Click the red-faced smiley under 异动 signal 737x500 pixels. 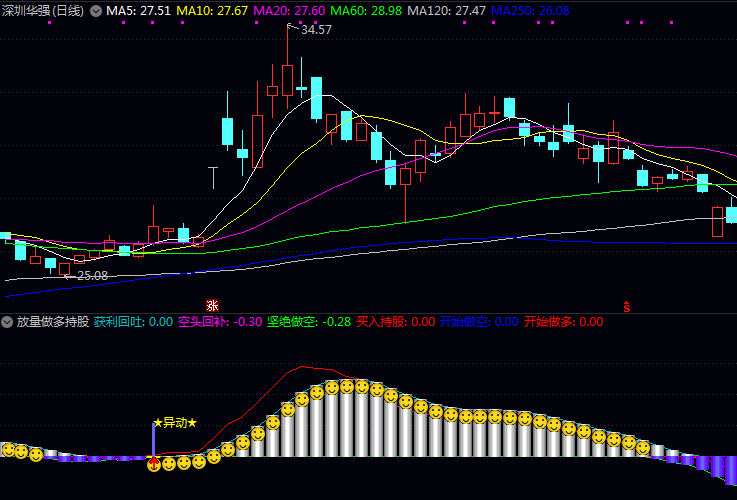click(x=154, y=463)
